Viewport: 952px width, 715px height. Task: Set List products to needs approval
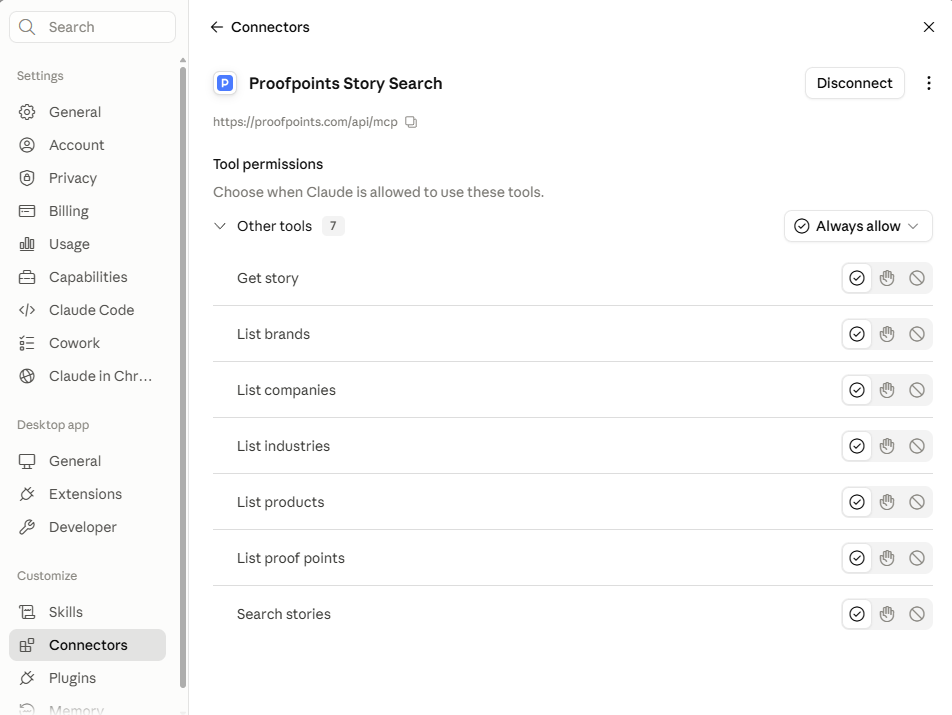tap(887, 502)
